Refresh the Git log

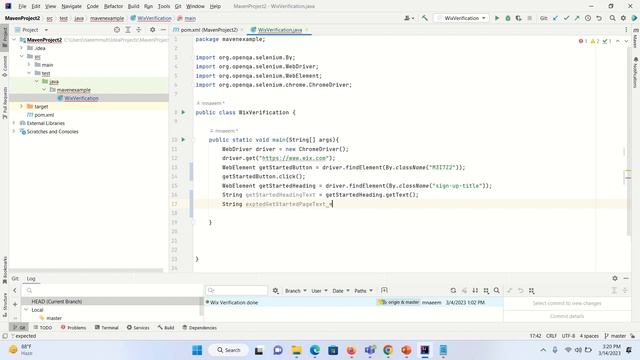coord(453,291)
